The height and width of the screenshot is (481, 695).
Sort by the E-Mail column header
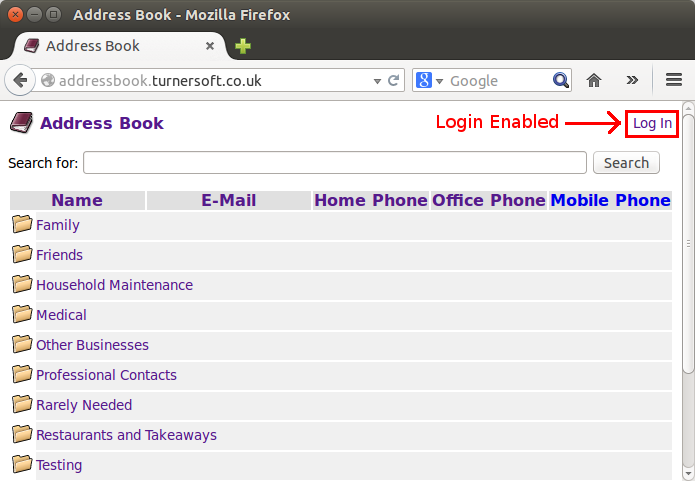pos(229,200)
